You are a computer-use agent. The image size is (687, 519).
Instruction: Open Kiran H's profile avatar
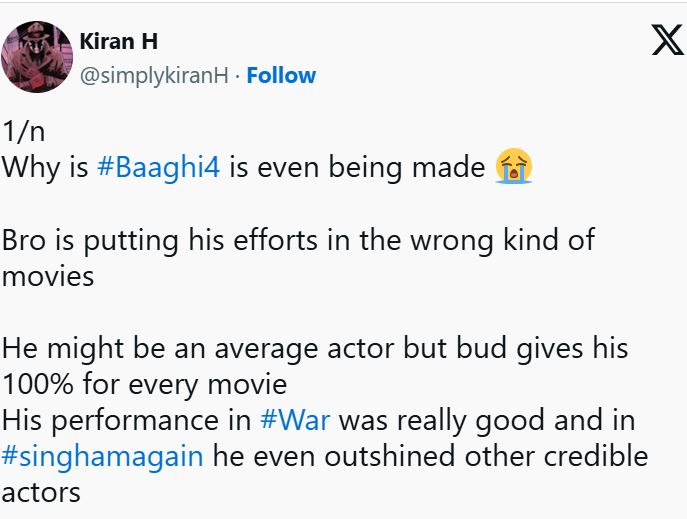click(x=38, y=58)
